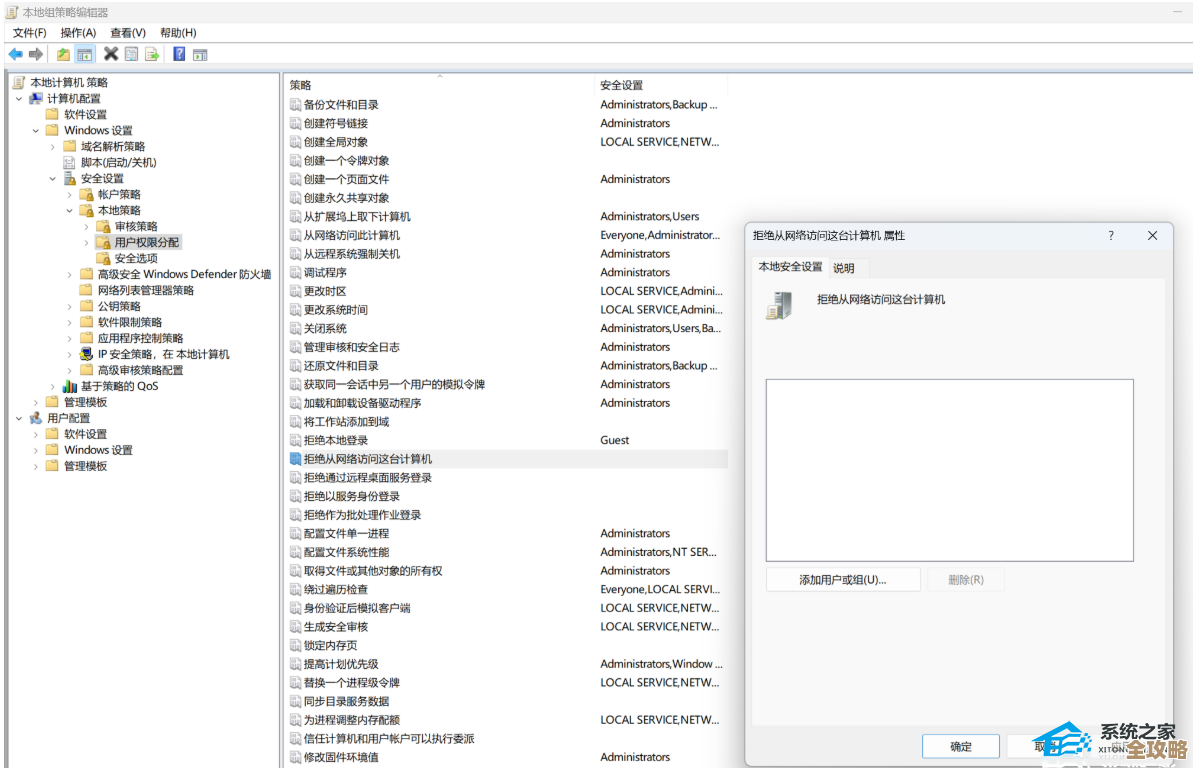Click the Export List toolbar icon
The height and width of the screenshot is (768, 1193).
[x=152, y=54]
